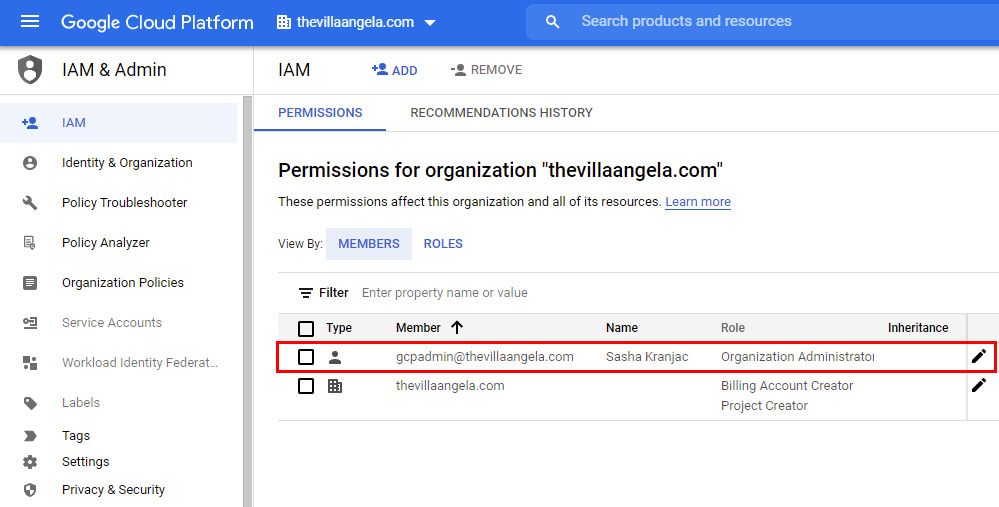
Task: View permissions by MEMBERS
Action: [x=369, y=244]
